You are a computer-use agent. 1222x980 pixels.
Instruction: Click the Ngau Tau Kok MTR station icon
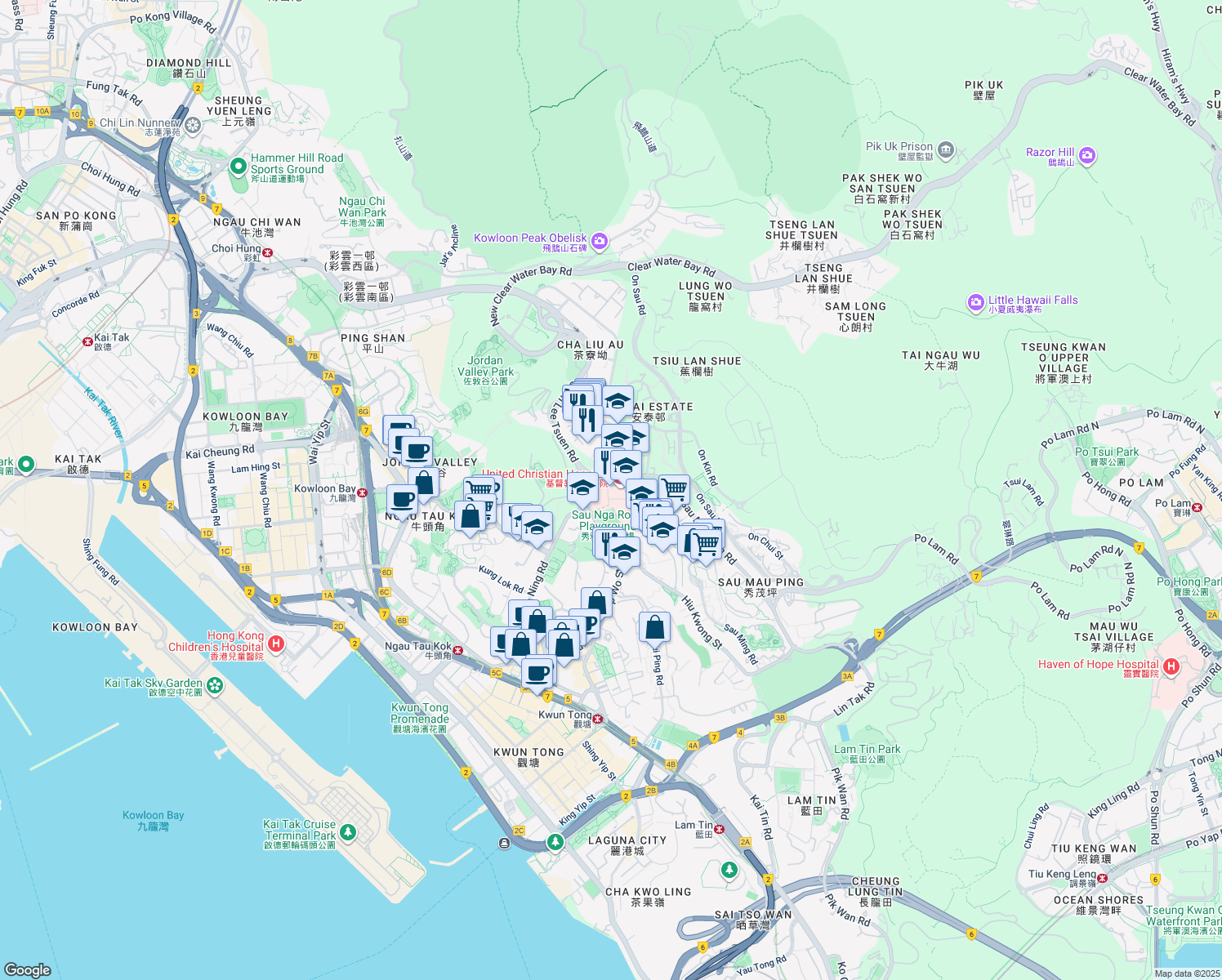coord(457,652)
